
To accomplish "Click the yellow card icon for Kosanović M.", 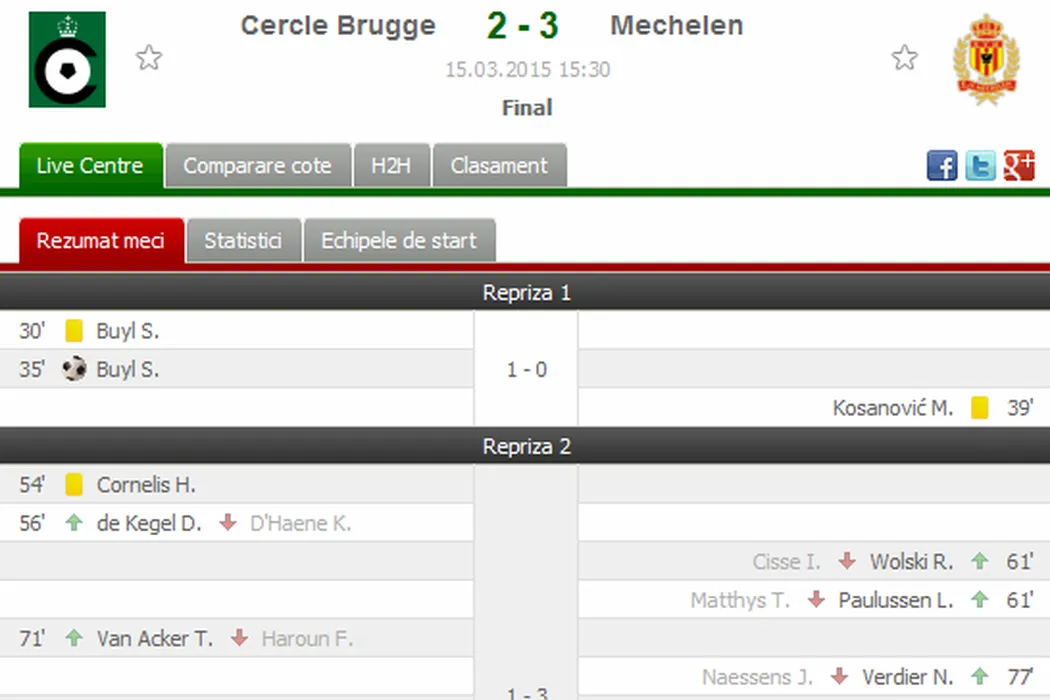I will [x=980, y=408].
